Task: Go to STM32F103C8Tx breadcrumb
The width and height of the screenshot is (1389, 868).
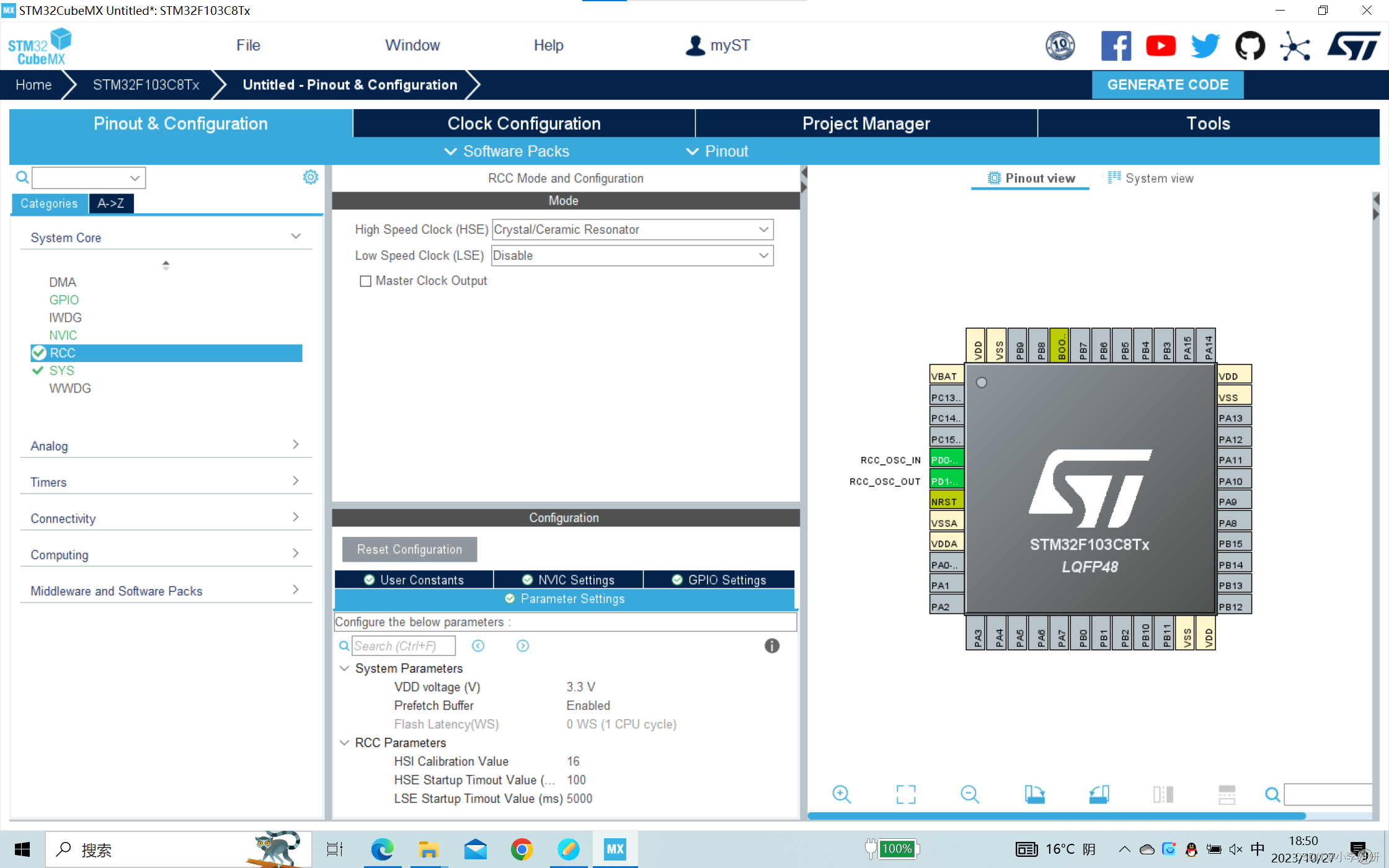Action: click(x=146, y=85)
